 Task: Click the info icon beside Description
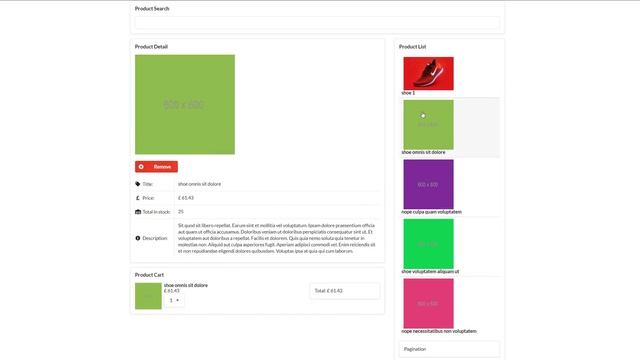(x=138, y=238)
